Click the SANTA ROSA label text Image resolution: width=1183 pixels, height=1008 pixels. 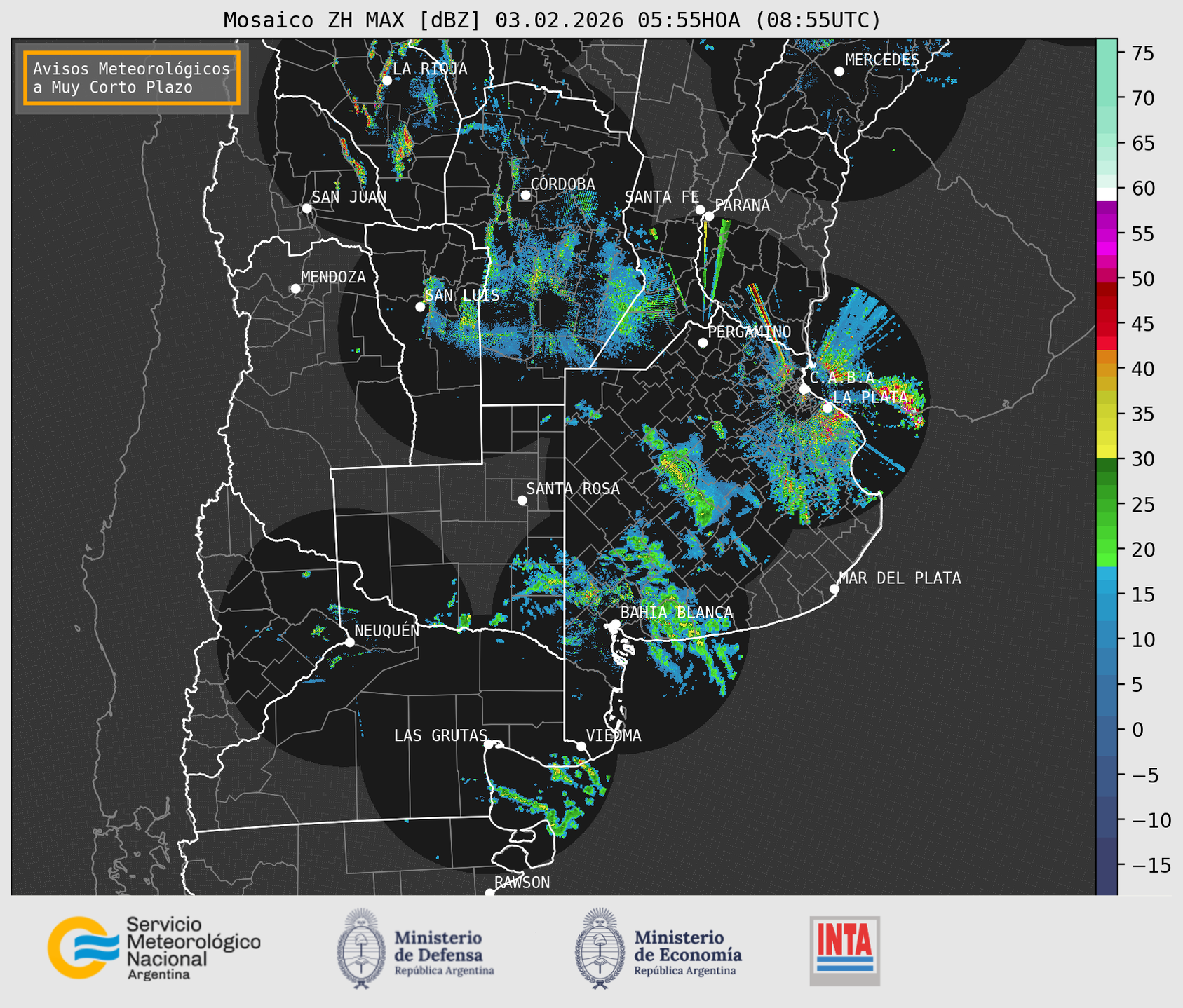tap(573, 489)
